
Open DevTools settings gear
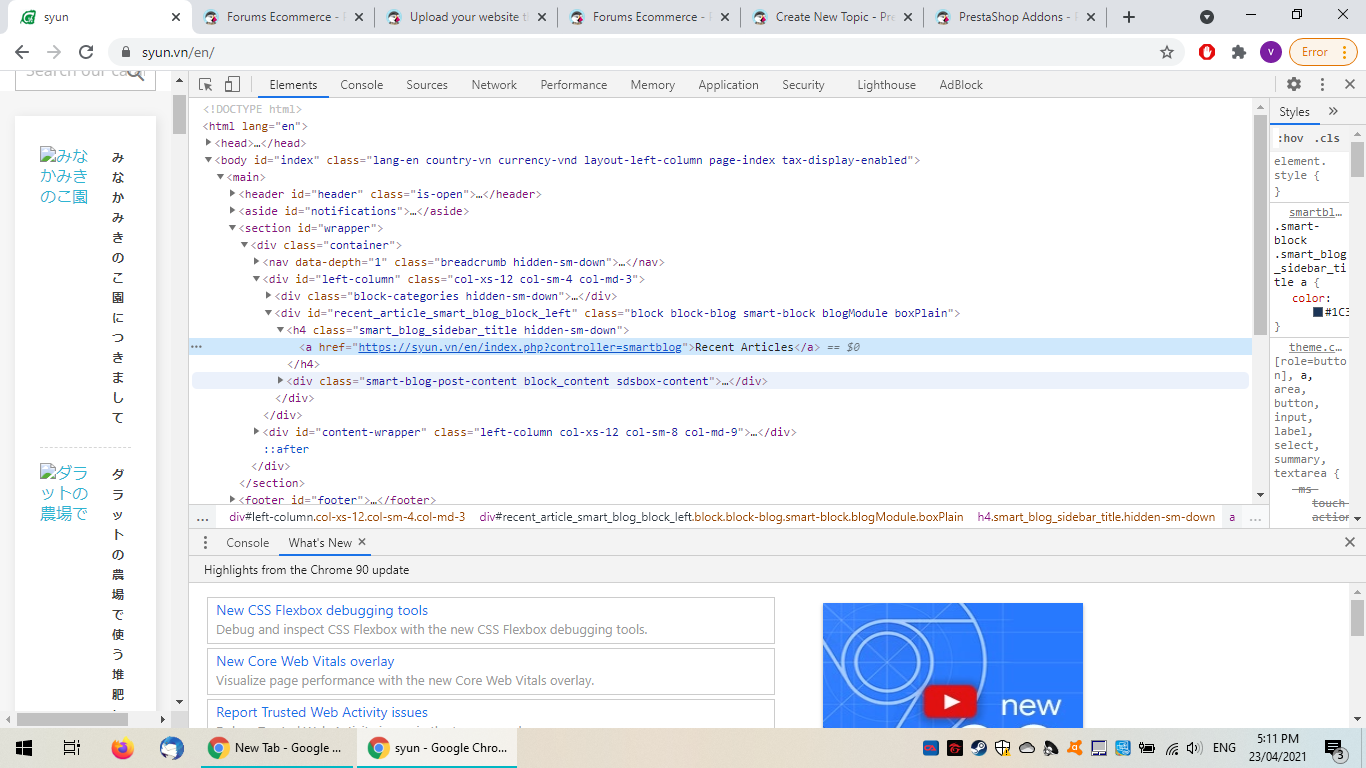[x=1294, y=85]
